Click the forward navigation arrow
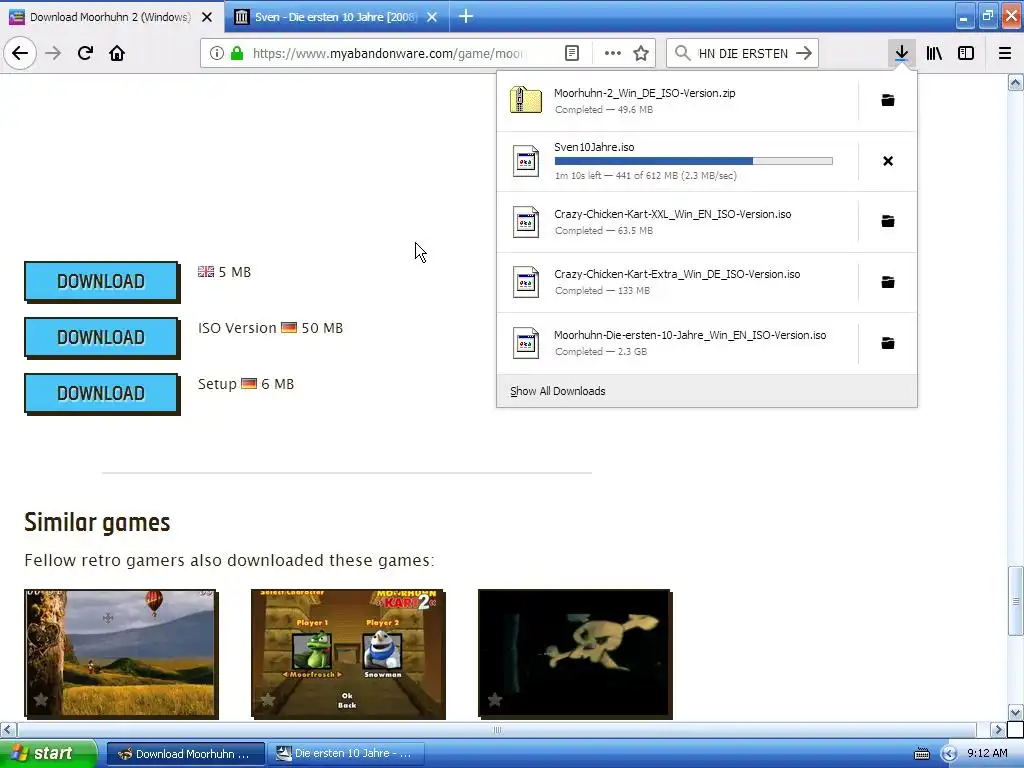Viewport: 1024px width, 768px height. click(53, 53)
